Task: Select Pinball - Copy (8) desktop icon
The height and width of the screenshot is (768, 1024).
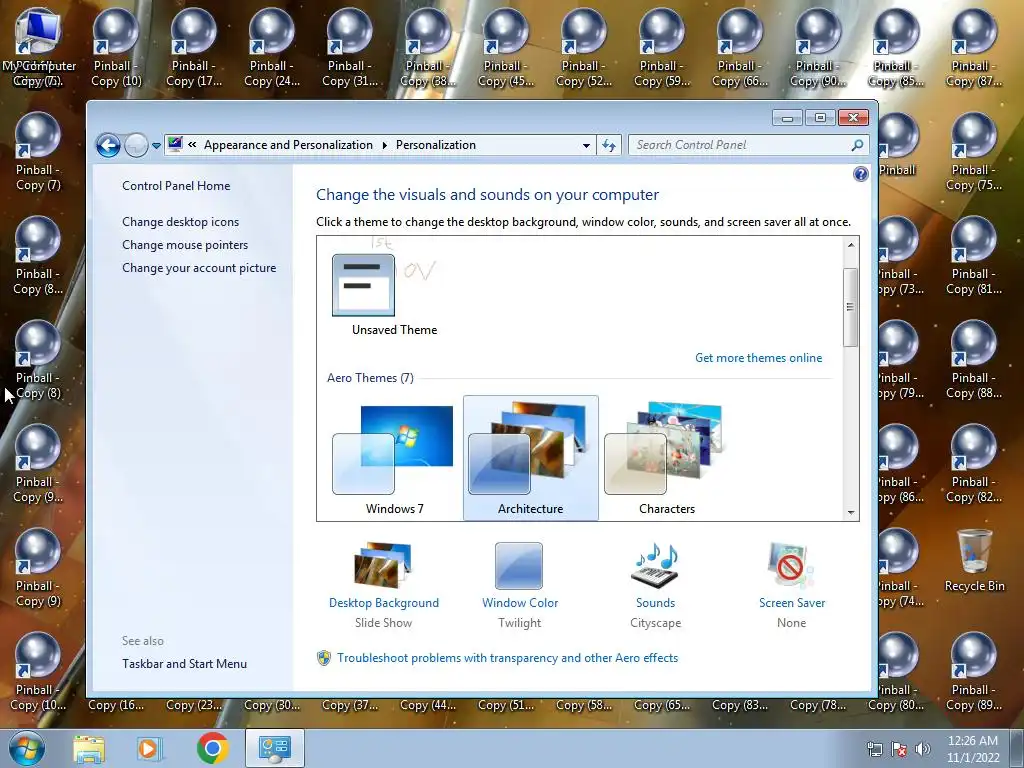Action: coord(38,359)
